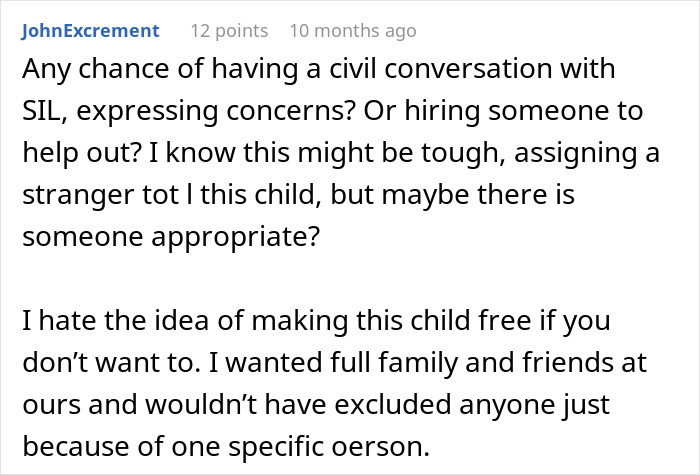Click the "12 points" score label
Image resolution: width=700 pixels, height=475 pixels.
tap(227, 31)
